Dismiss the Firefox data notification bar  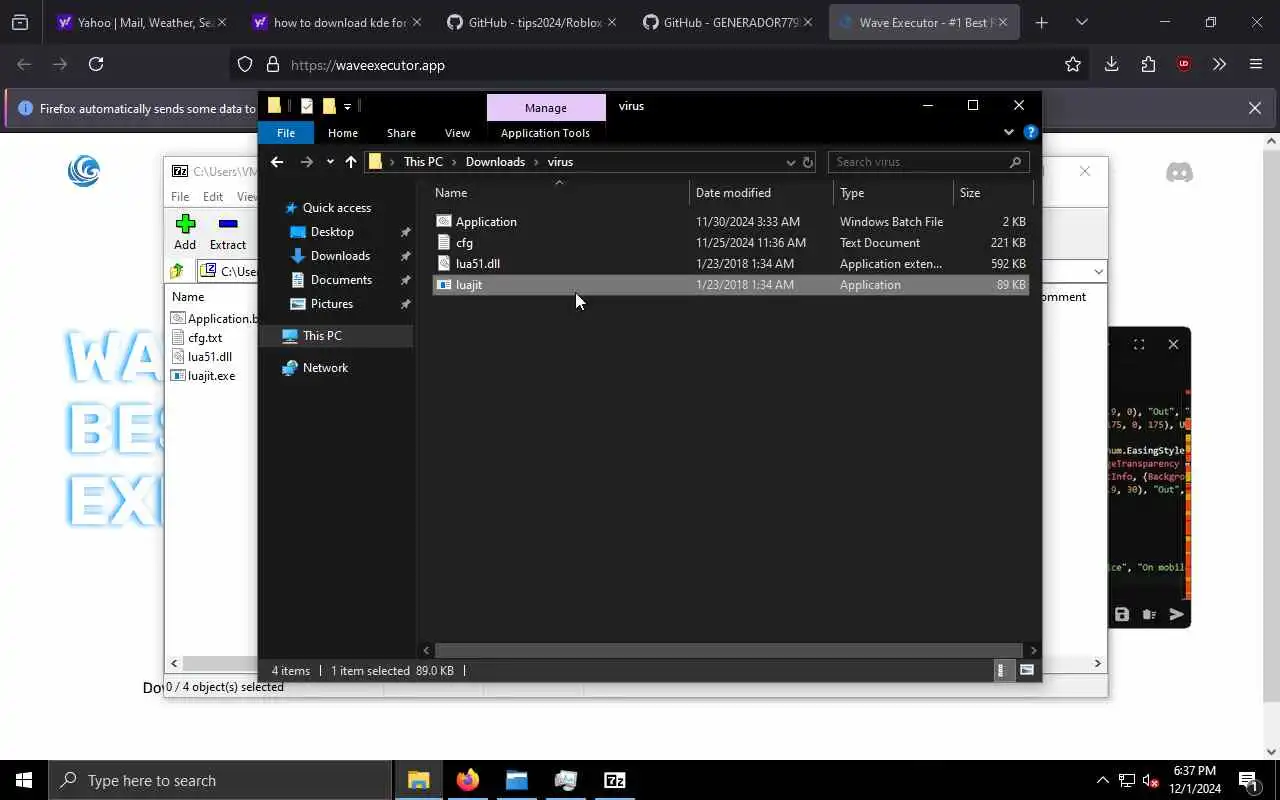tap(1255, 108)
